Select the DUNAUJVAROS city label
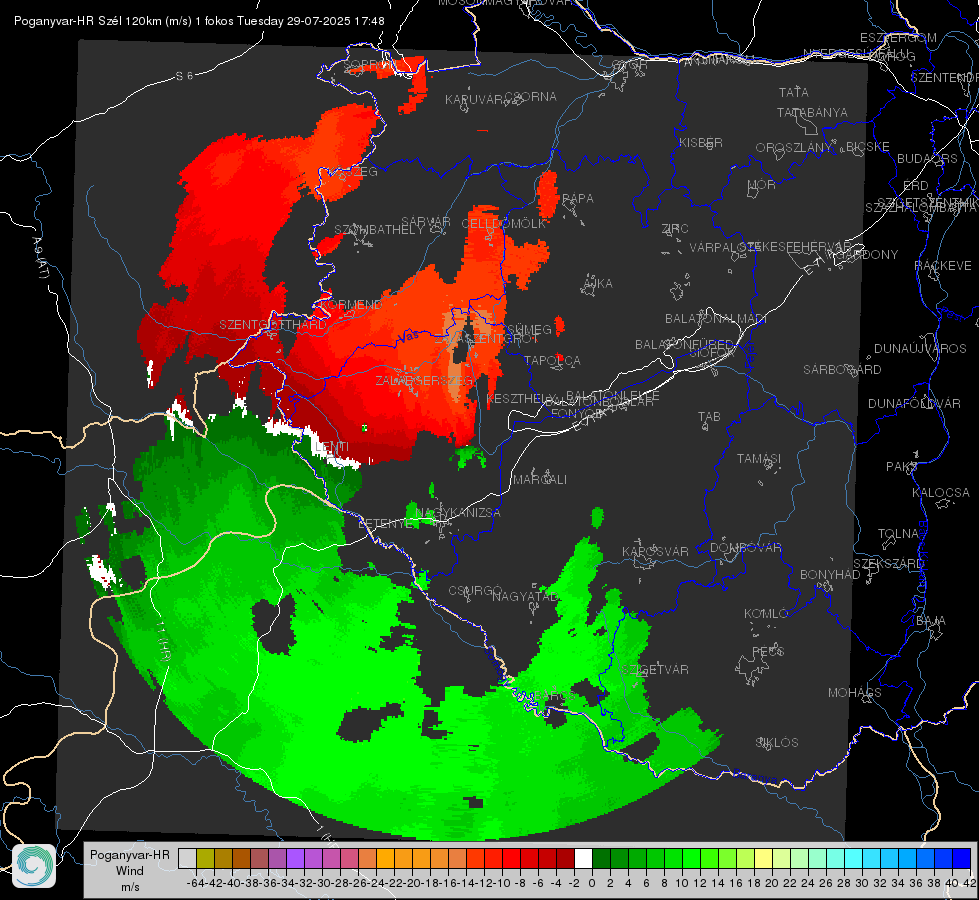This screenshot has width=979, height=900. [x=920, y=349]
